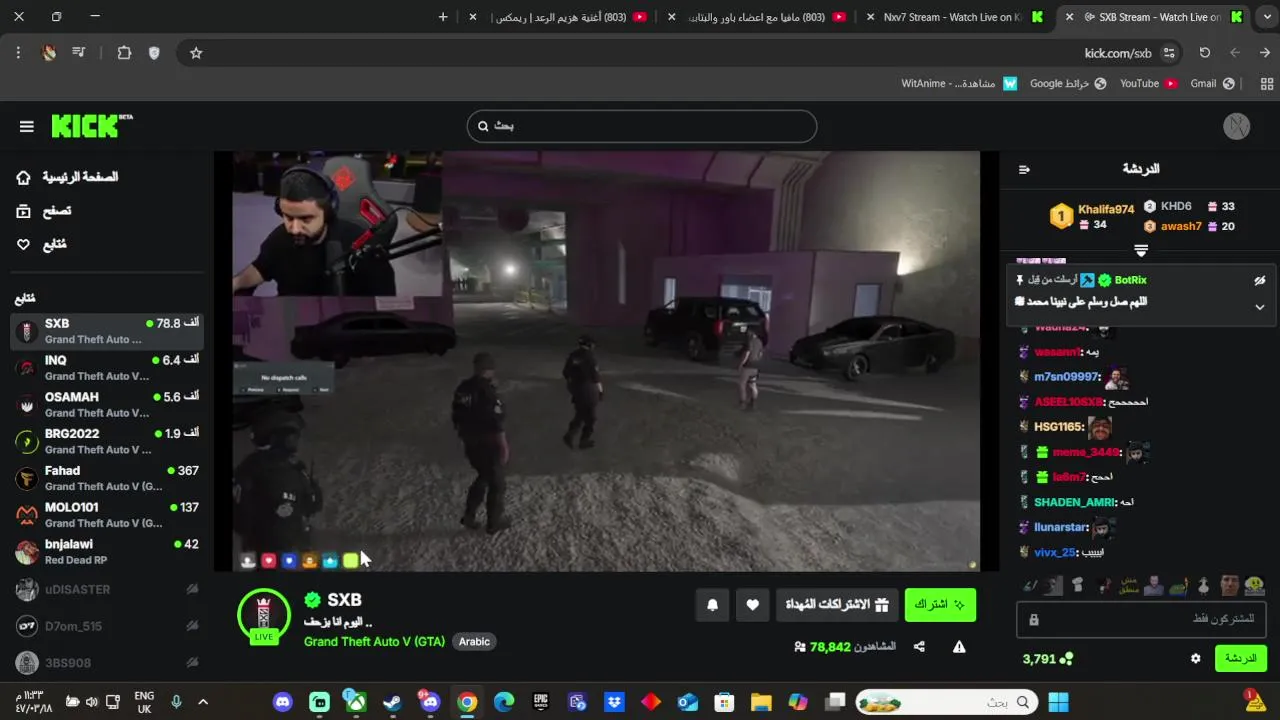Toggle notification bell for SXB

point(713,605)
